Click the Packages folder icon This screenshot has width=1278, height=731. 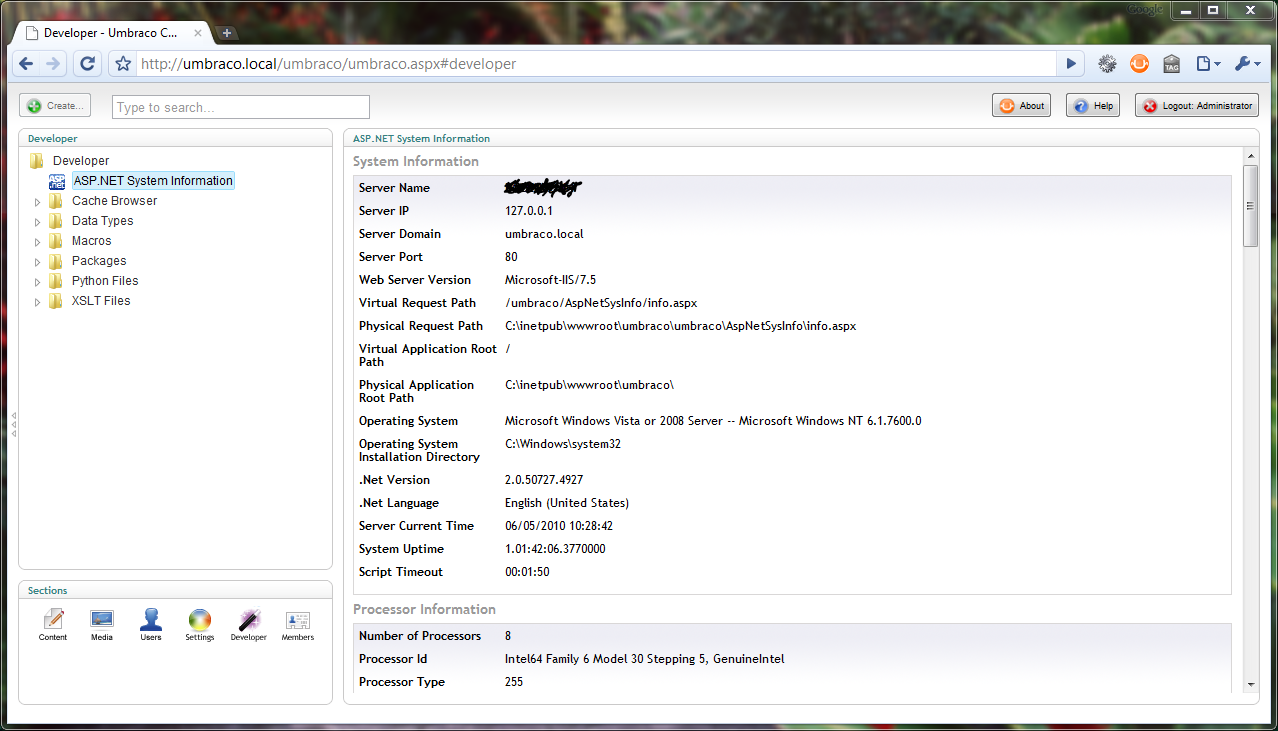[x=56, y=261]
